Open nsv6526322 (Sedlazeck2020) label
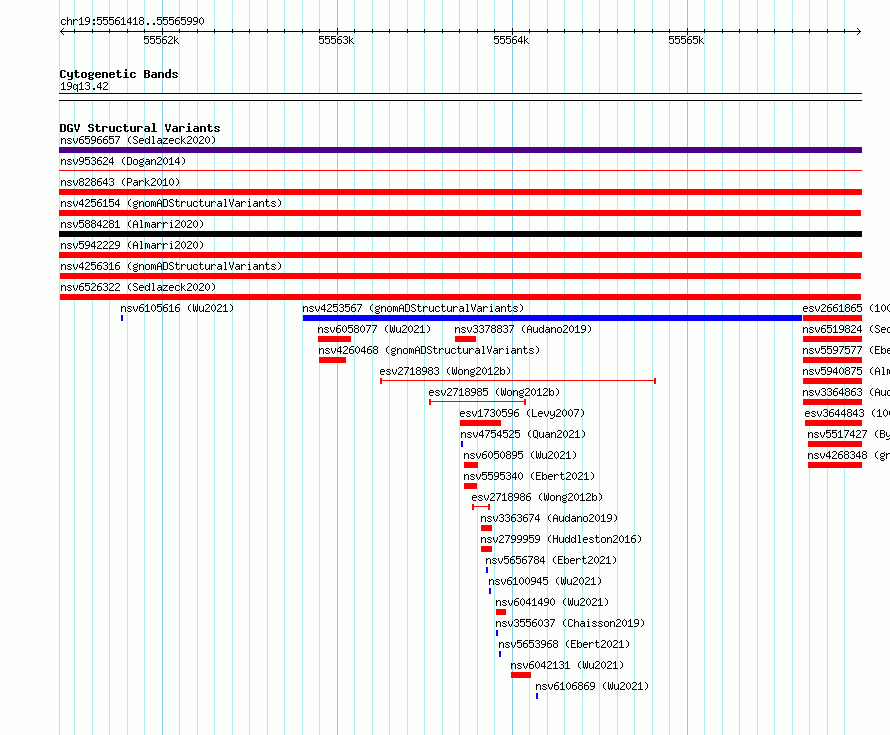The width and height of the screenshot is (890, 735). tap(138, 287)
